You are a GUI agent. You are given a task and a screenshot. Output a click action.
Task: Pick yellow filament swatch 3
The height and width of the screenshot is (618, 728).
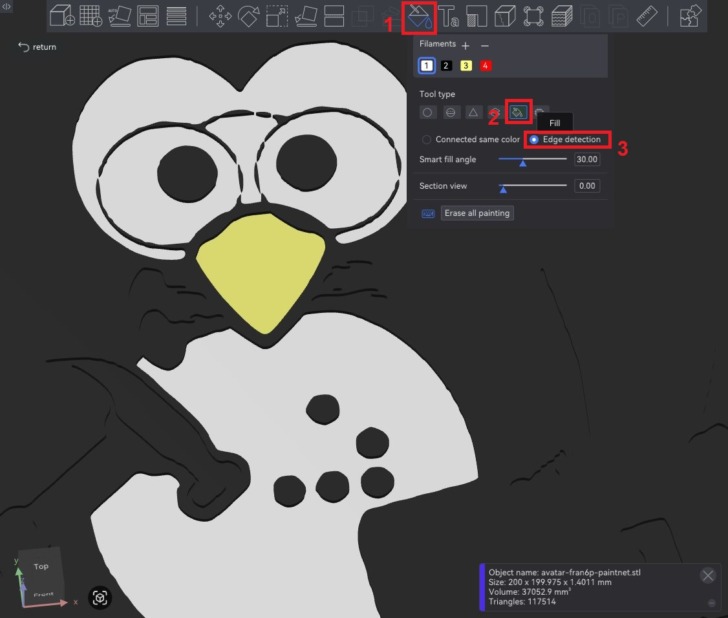click(x=466, y=65)
